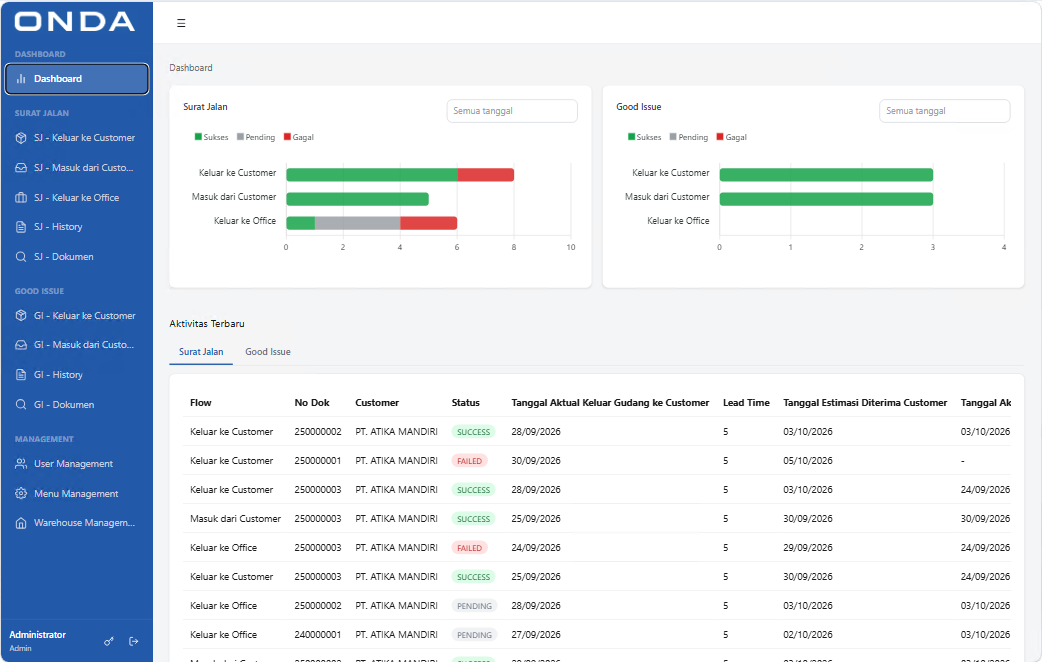Click the Dashboard bar chart icon
This screenshot has width=1042, height=662.
pyautogui.click(x=21, y=78)
